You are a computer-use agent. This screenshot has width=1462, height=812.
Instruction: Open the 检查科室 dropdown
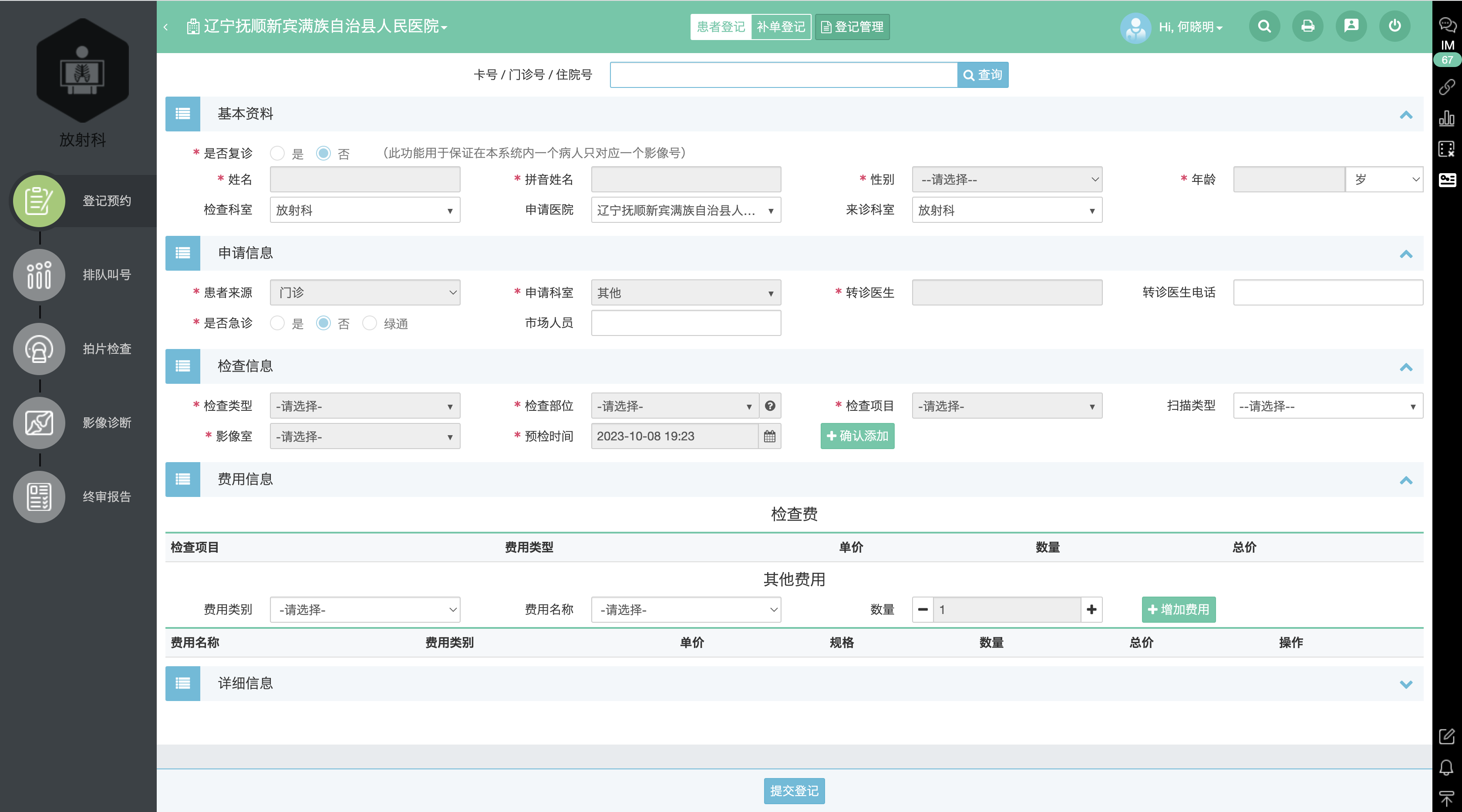pyautogui.click(x=365, y=210)
